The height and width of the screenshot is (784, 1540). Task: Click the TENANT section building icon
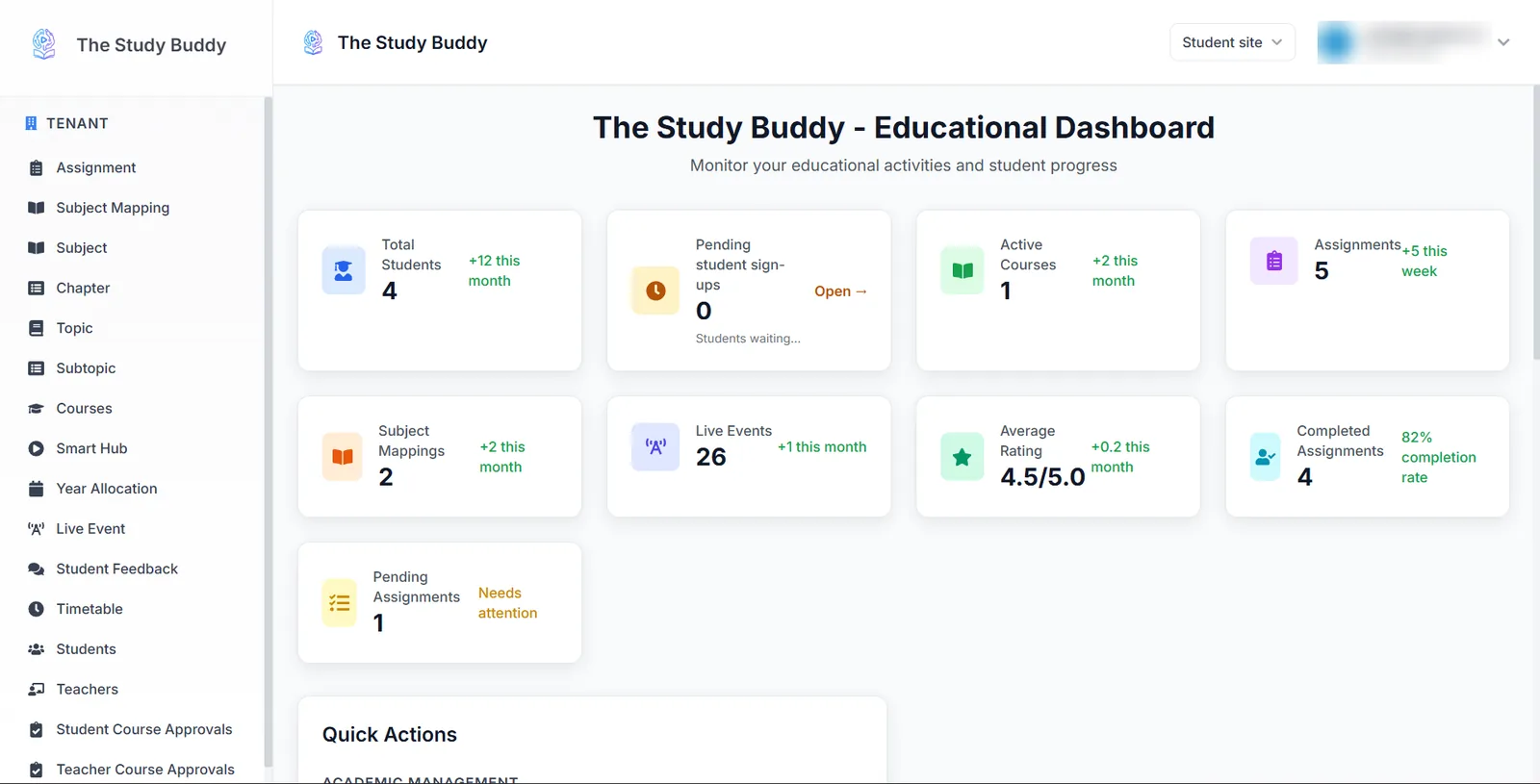click(31, 124)
